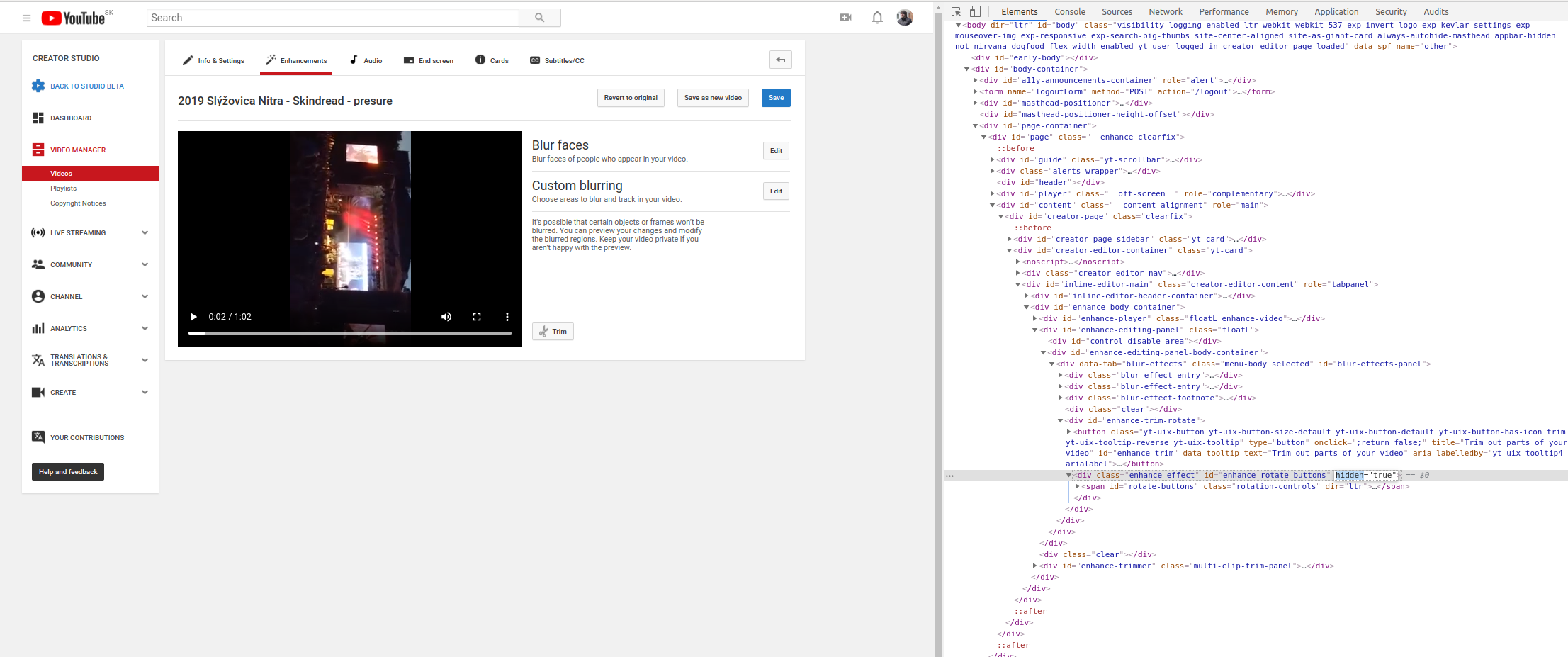The image size is (1568, 657).
Task: Edit the Blur faces effect
Action: (776, 151)
